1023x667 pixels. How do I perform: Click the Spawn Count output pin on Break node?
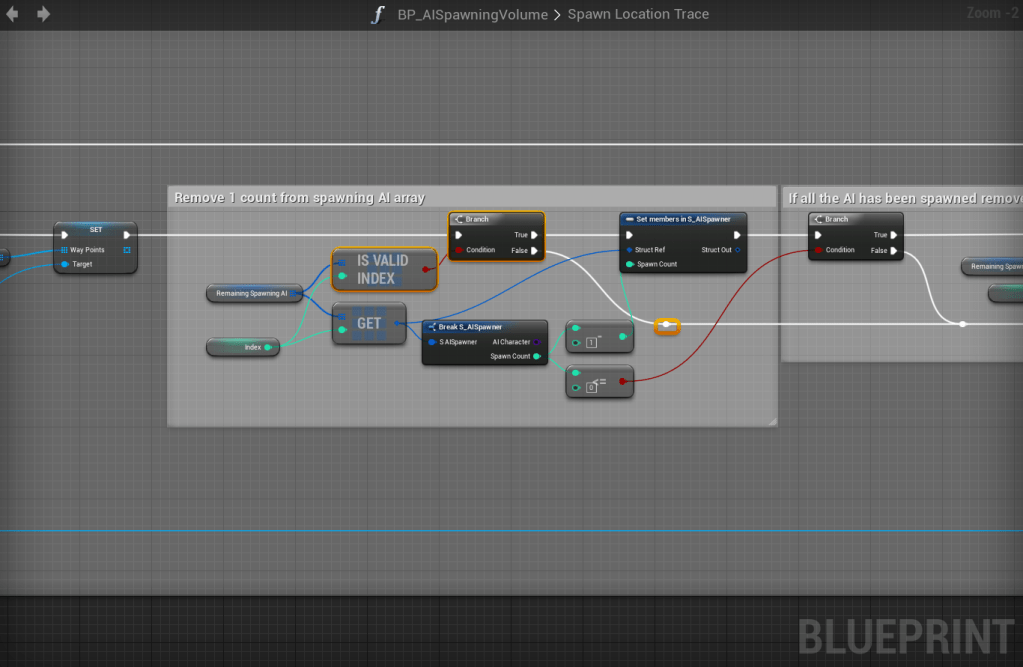537,356
